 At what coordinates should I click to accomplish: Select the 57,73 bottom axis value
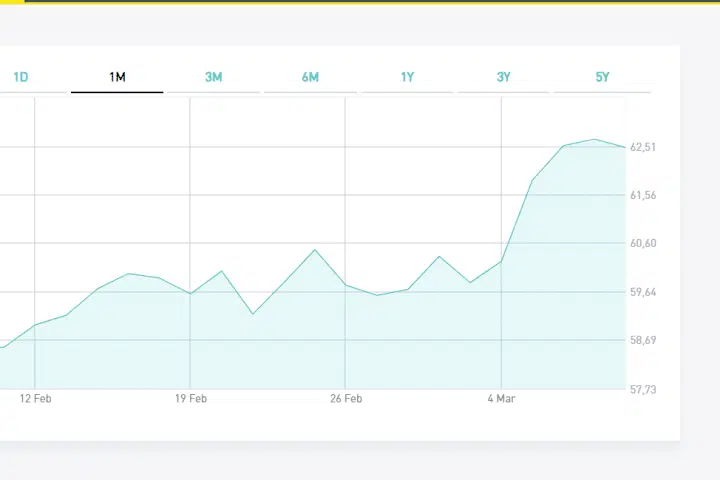(643, 389)
